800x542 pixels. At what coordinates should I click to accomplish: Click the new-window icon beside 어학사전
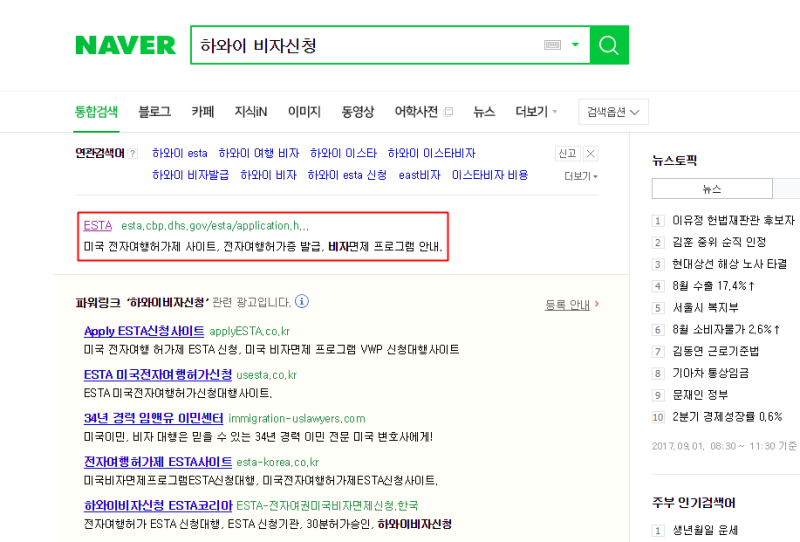pyautogui.click(x=448, y=112)
